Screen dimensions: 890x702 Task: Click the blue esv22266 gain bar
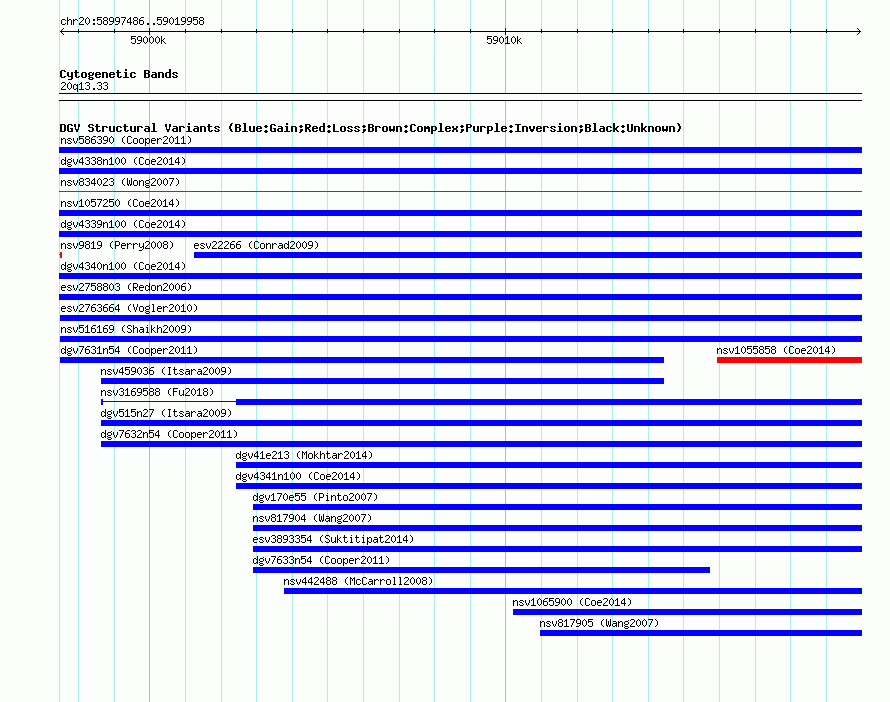coord(528,255)
